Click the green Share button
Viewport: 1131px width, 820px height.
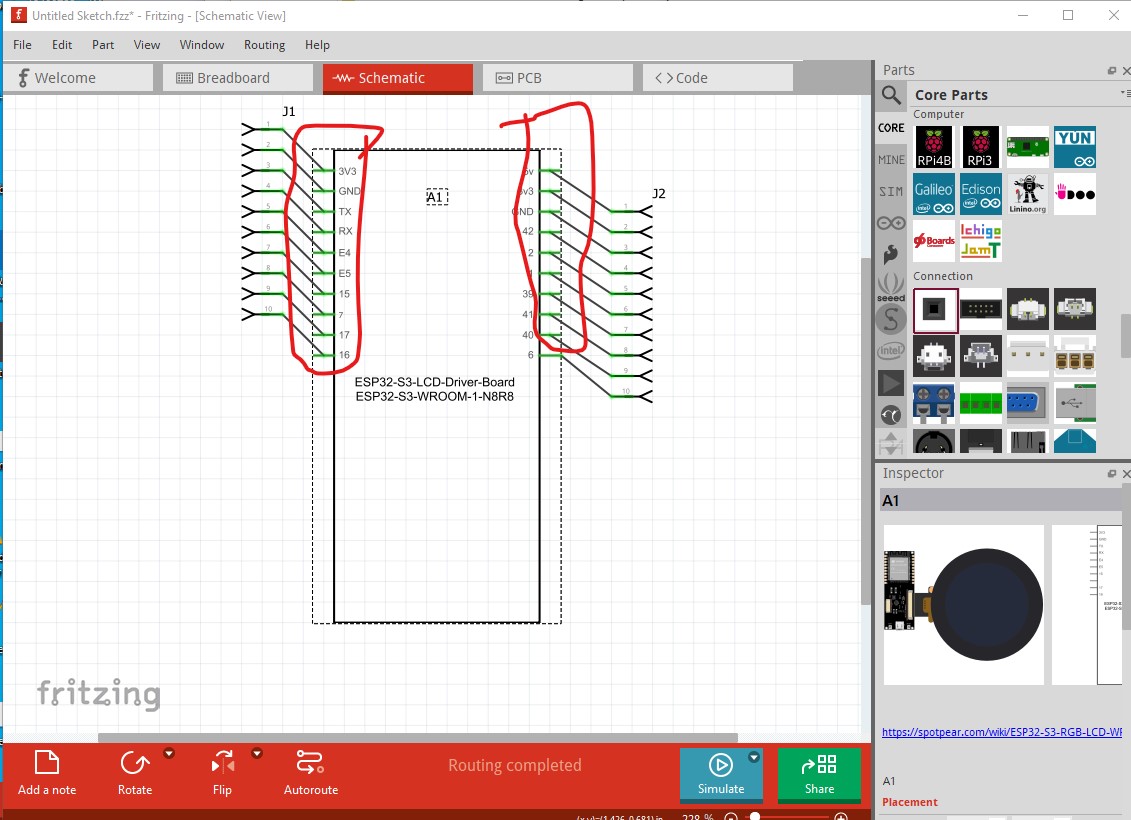[819, 775]
